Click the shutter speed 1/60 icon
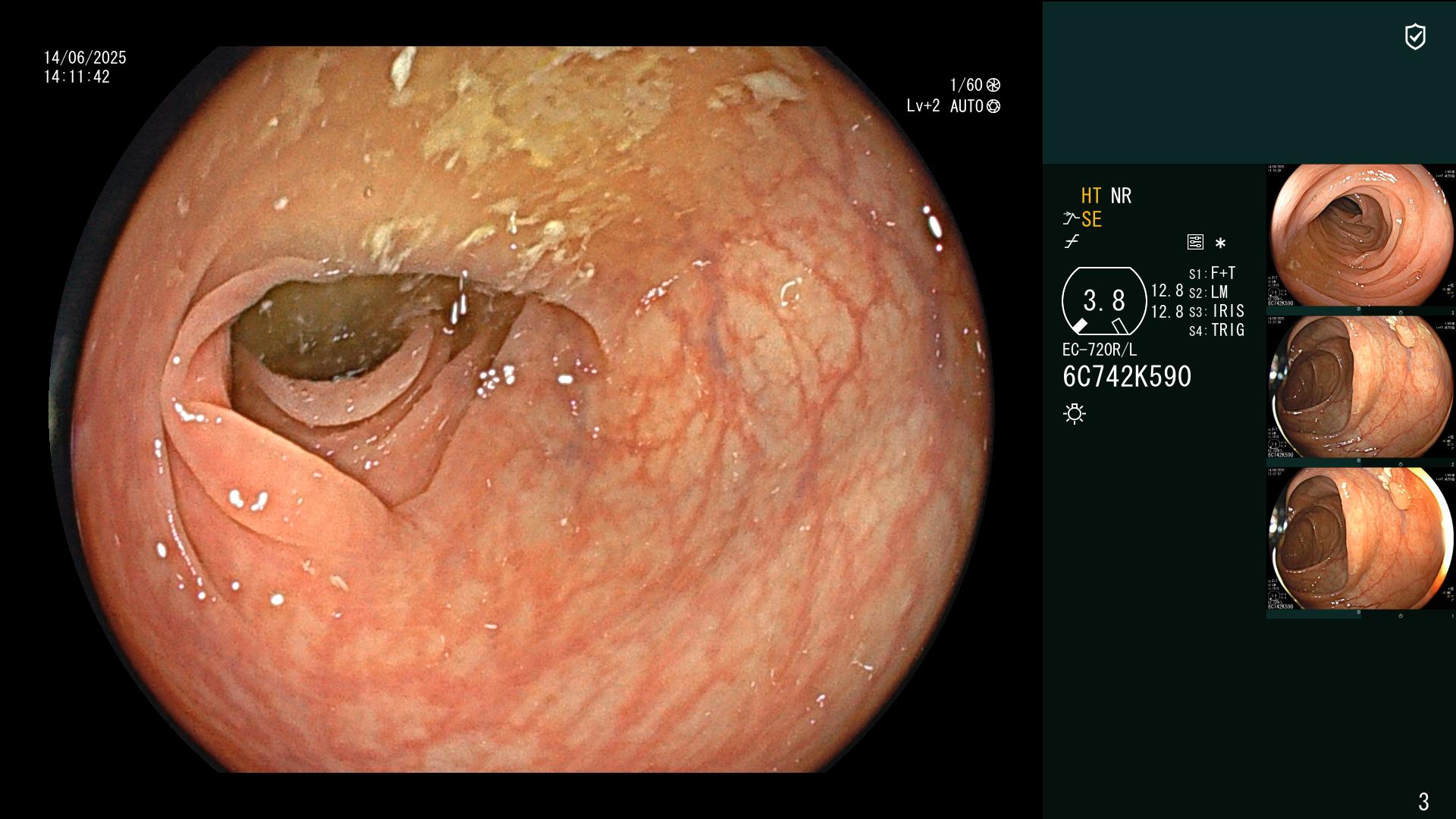The width and height of the screenshot is (1456, 819). 993,85
